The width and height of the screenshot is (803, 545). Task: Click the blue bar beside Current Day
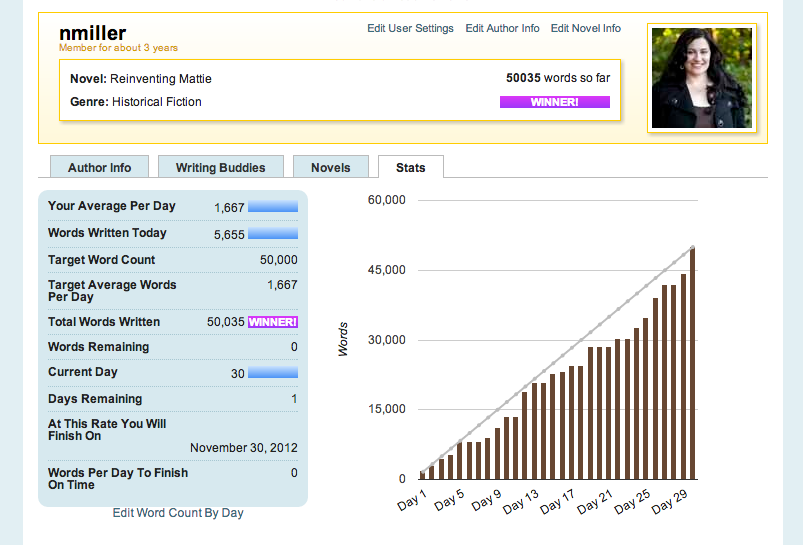(273, 373)
